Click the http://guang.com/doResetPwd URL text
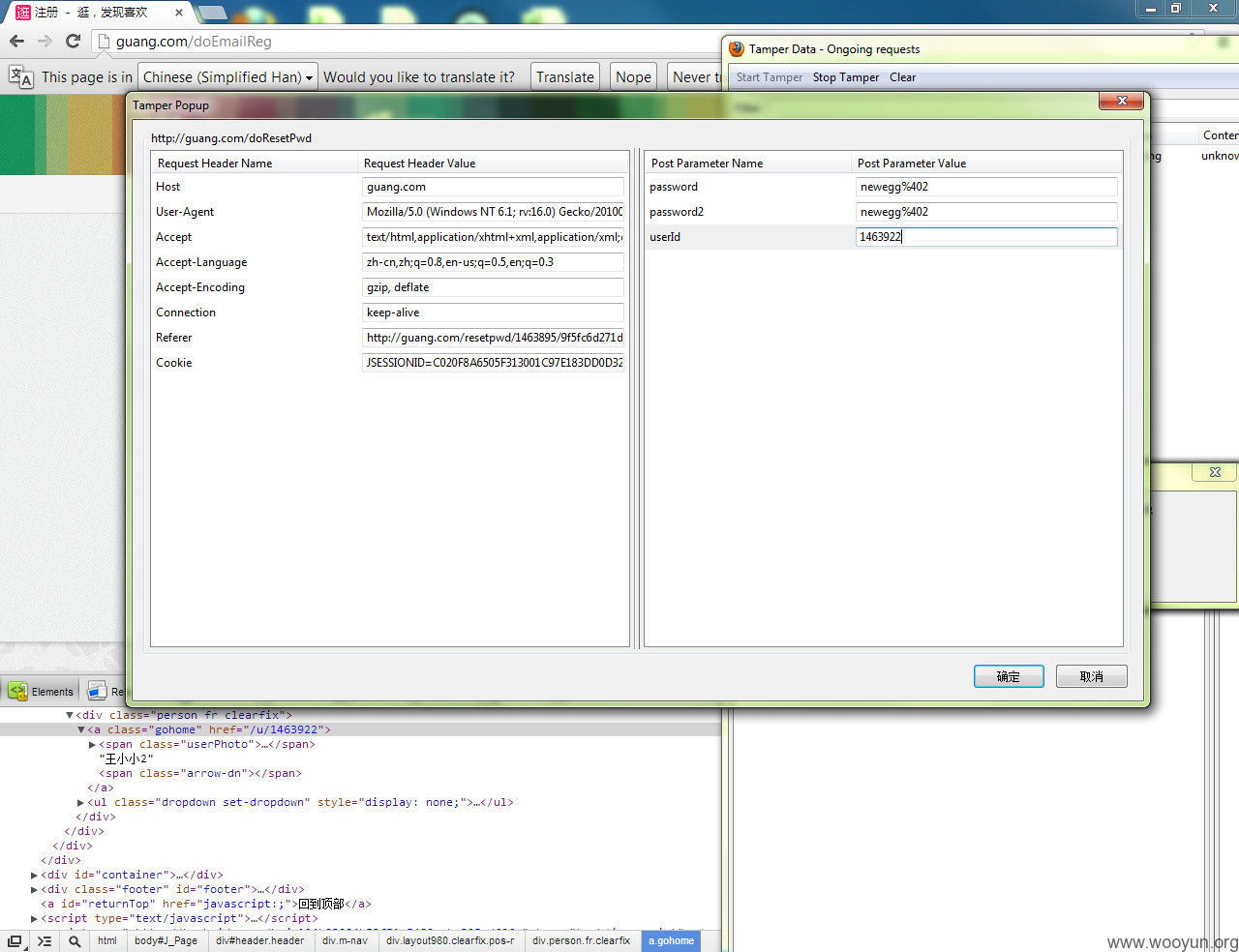 (231, 138)
